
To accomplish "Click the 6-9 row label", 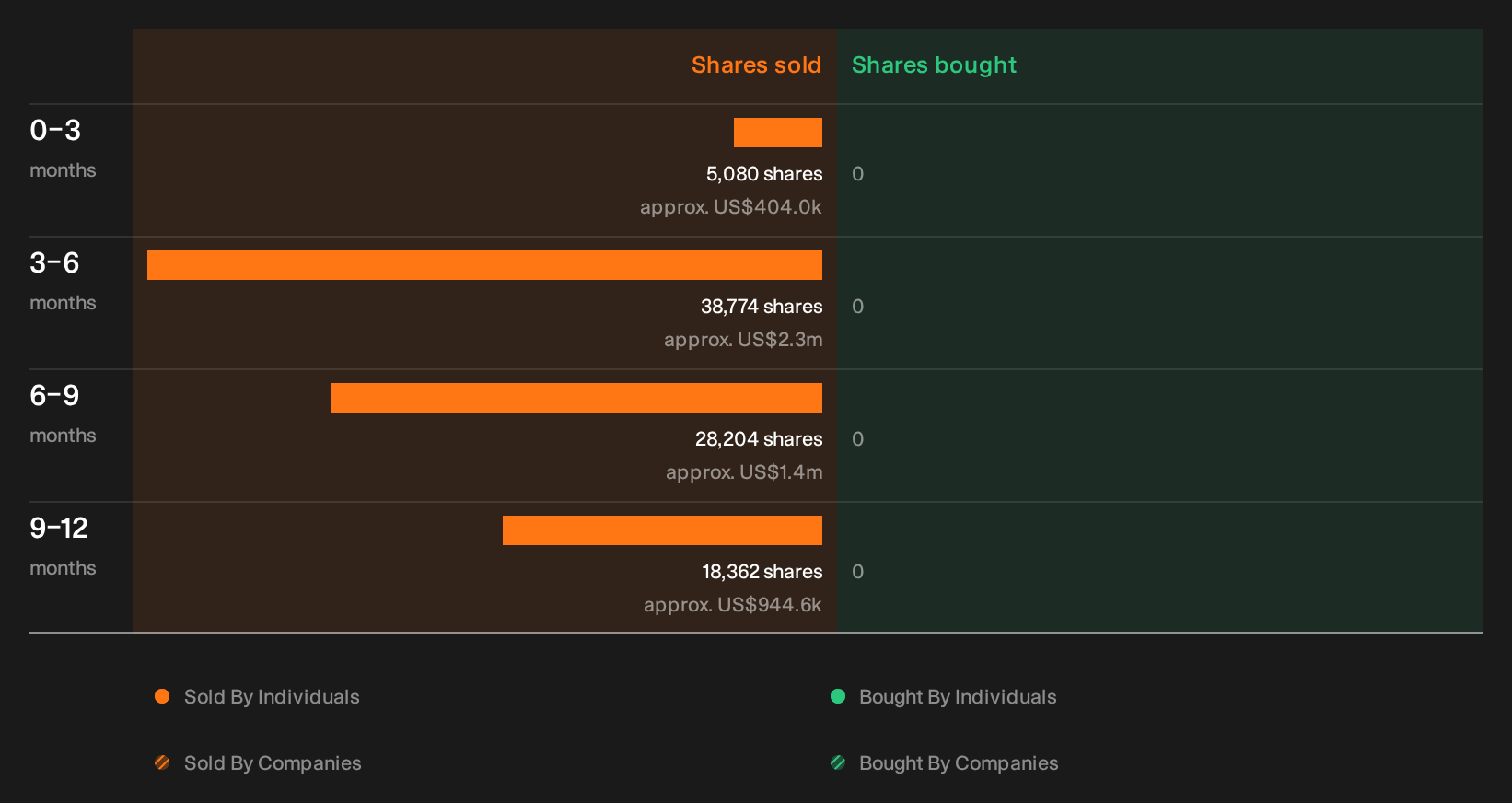I will pyautogui.click(x=55, y=396).
